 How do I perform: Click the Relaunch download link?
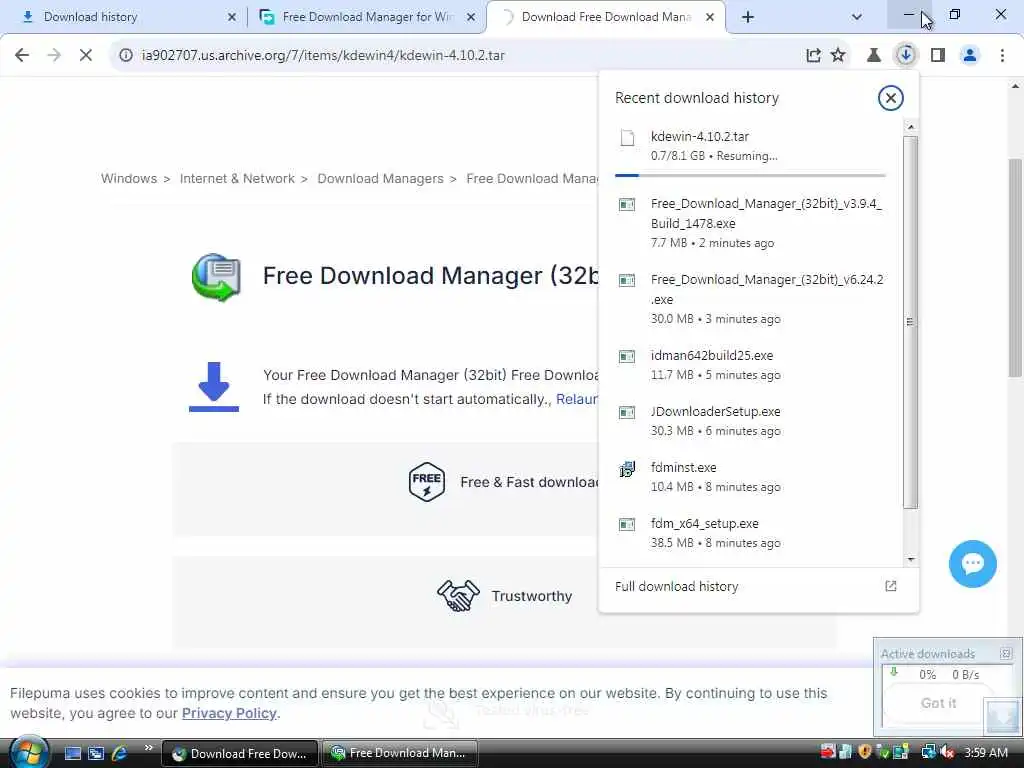(576, 400)
